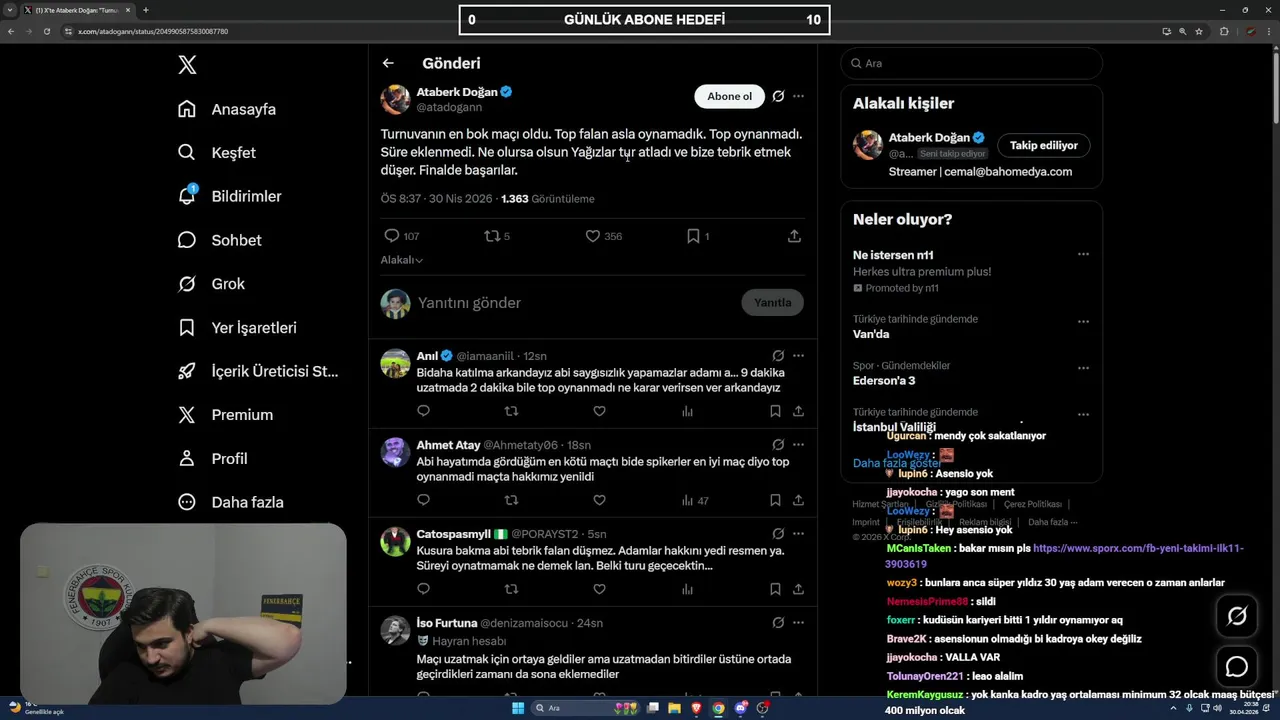Open File Explorer from taskbar

point(674,708)
